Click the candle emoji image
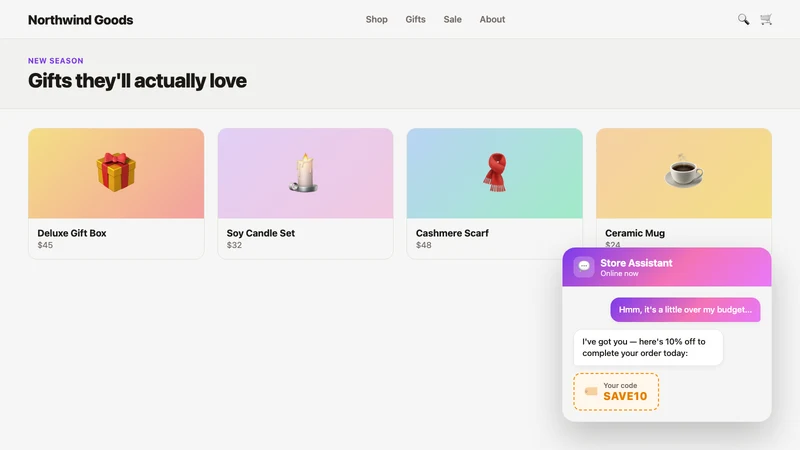 tap(305, 172)
